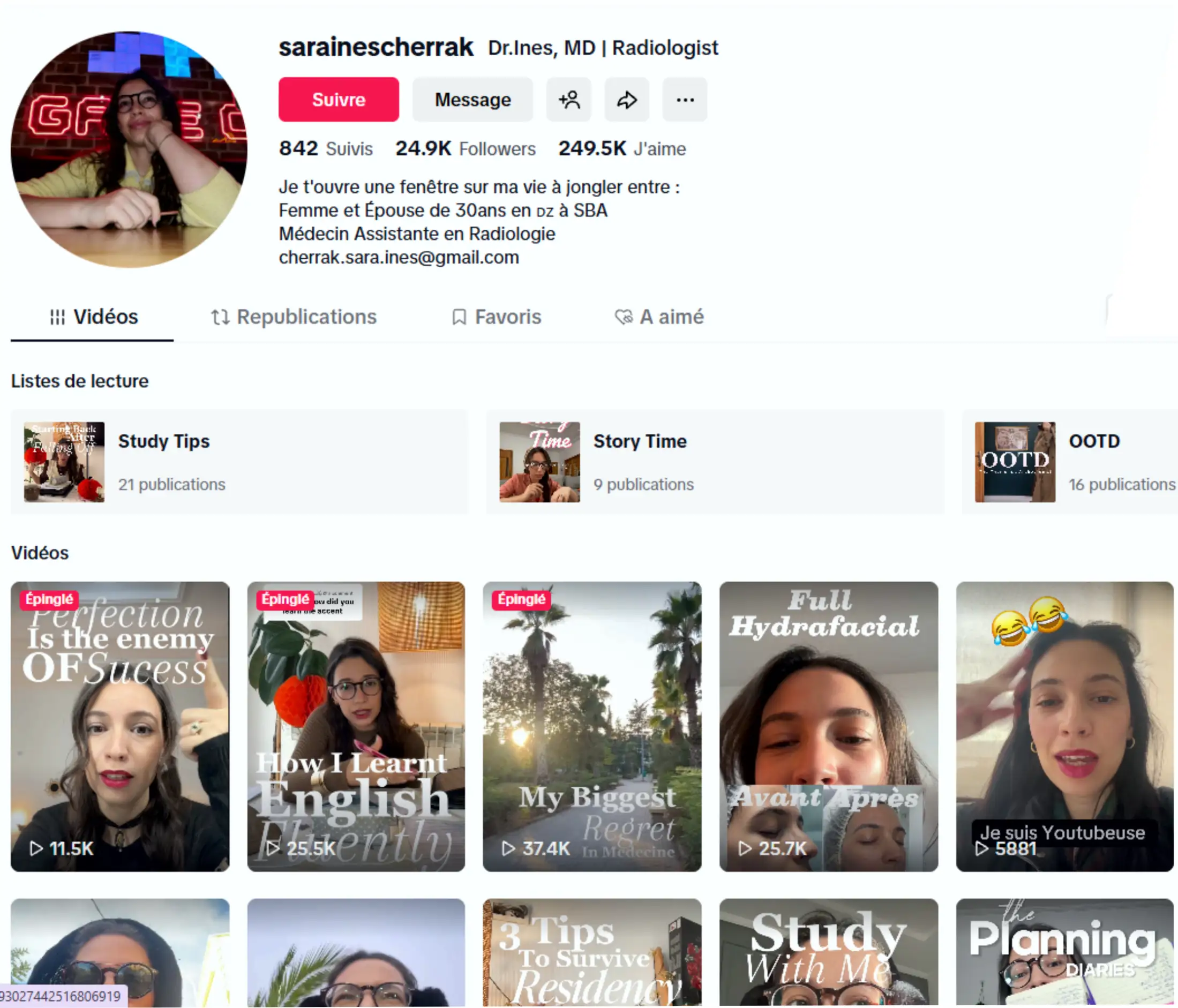Switch to the Favoris tab
The image size is (1178, 1008).
point(497,317)
